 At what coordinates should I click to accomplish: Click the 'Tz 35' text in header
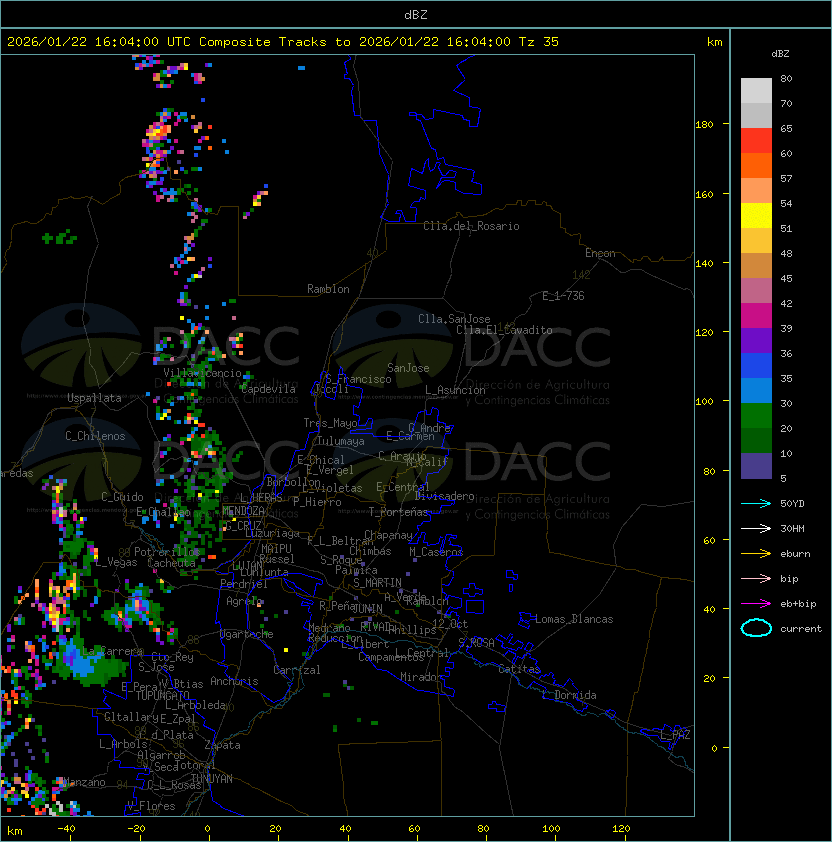point(539,42)
